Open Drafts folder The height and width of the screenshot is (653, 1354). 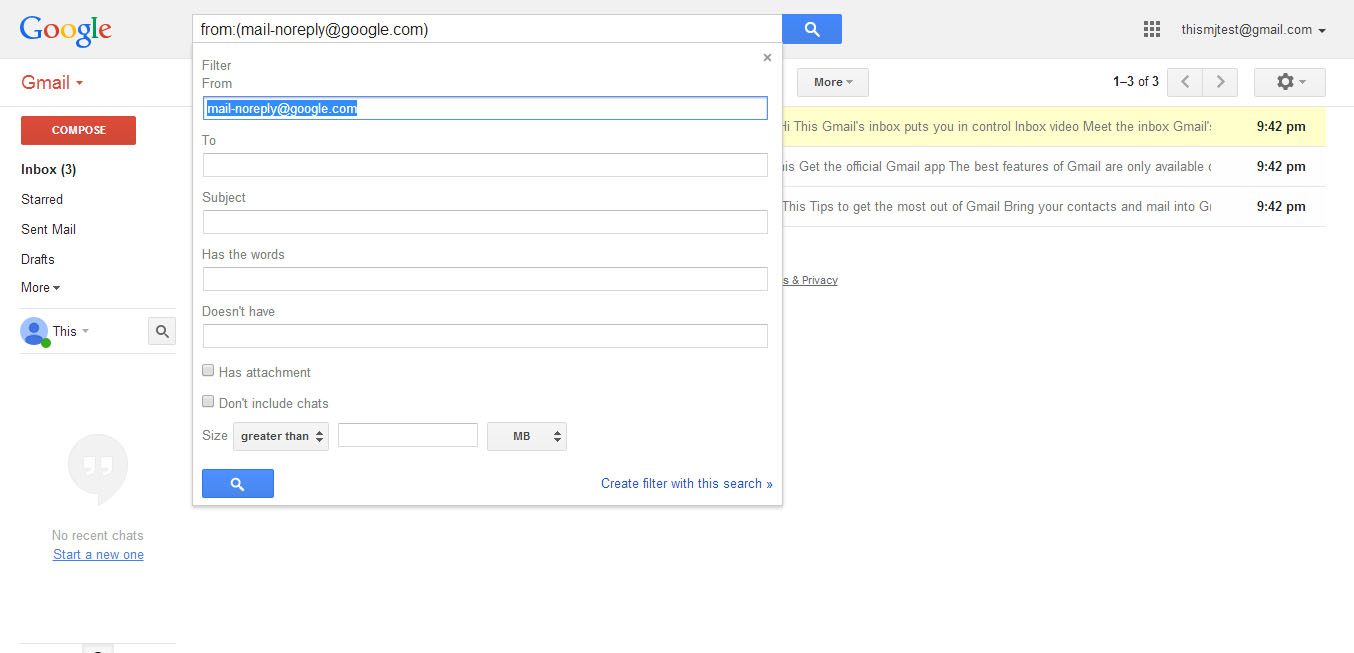click(x=38, y=260)
